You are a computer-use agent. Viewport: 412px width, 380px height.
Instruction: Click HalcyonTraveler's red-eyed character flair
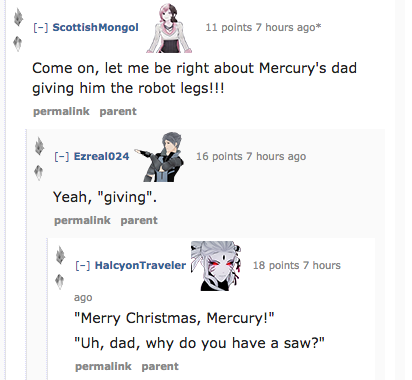(x=216, y=266)
